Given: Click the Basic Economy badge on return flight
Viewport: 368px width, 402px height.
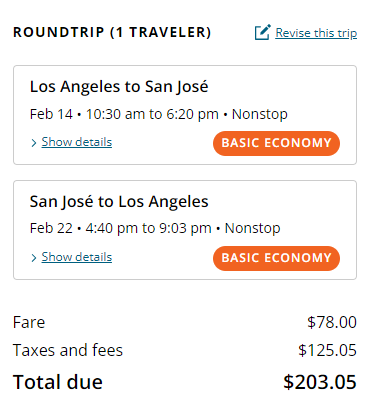Looking at the screenshot, I should coord(276,258).
